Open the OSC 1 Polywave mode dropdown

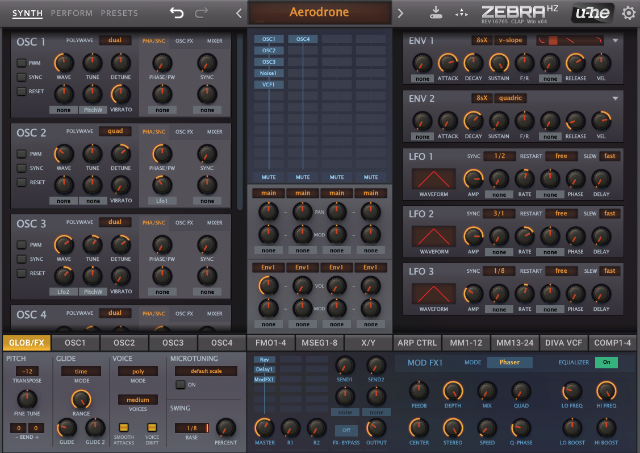point(113,41)
